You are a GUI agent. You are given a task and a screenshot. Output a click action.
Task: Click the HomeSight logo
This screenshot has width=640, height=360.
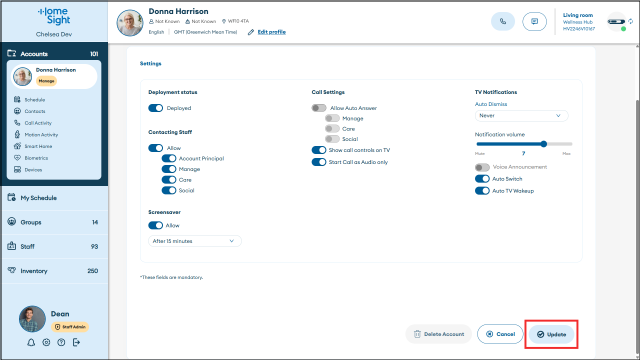click(54, 16)
